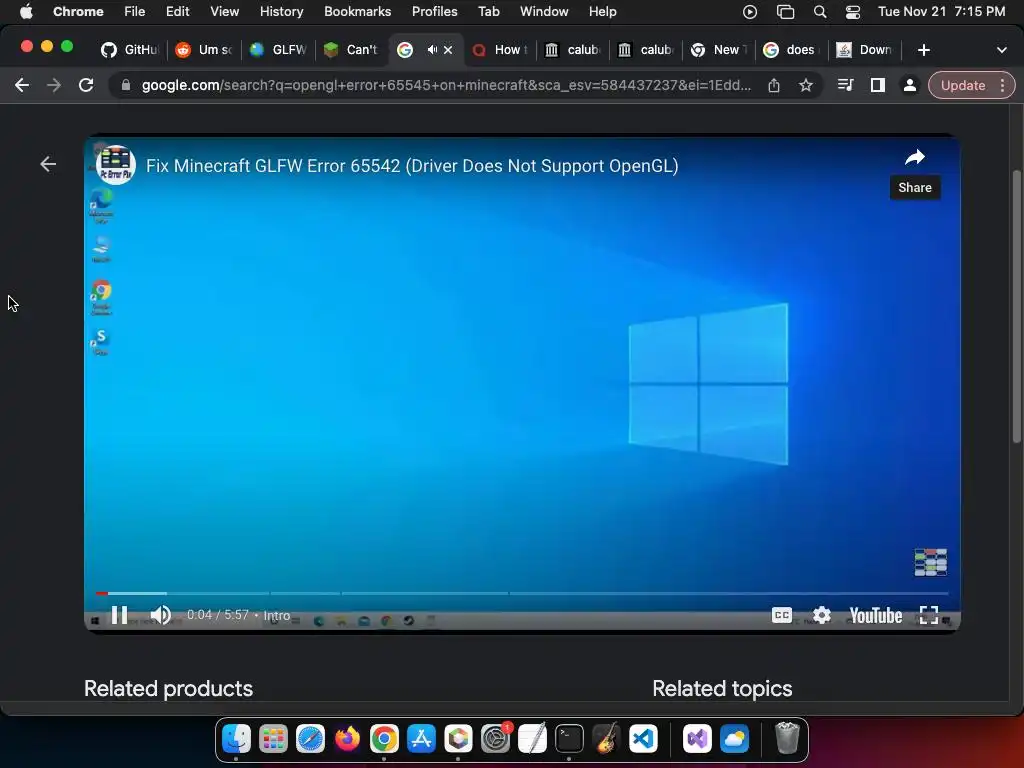Click the address bar URL
The width and height of the screenshot is (1024, 768).
(x=446, y=85)
